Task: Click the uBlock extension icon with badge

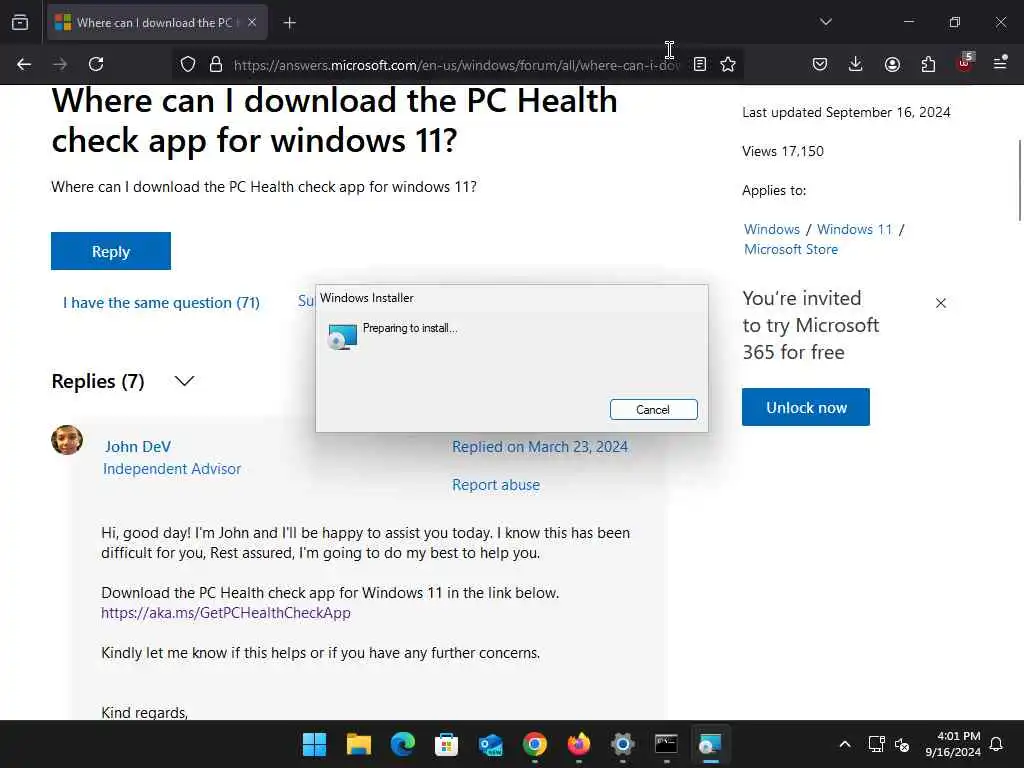Action: [965, 63]
